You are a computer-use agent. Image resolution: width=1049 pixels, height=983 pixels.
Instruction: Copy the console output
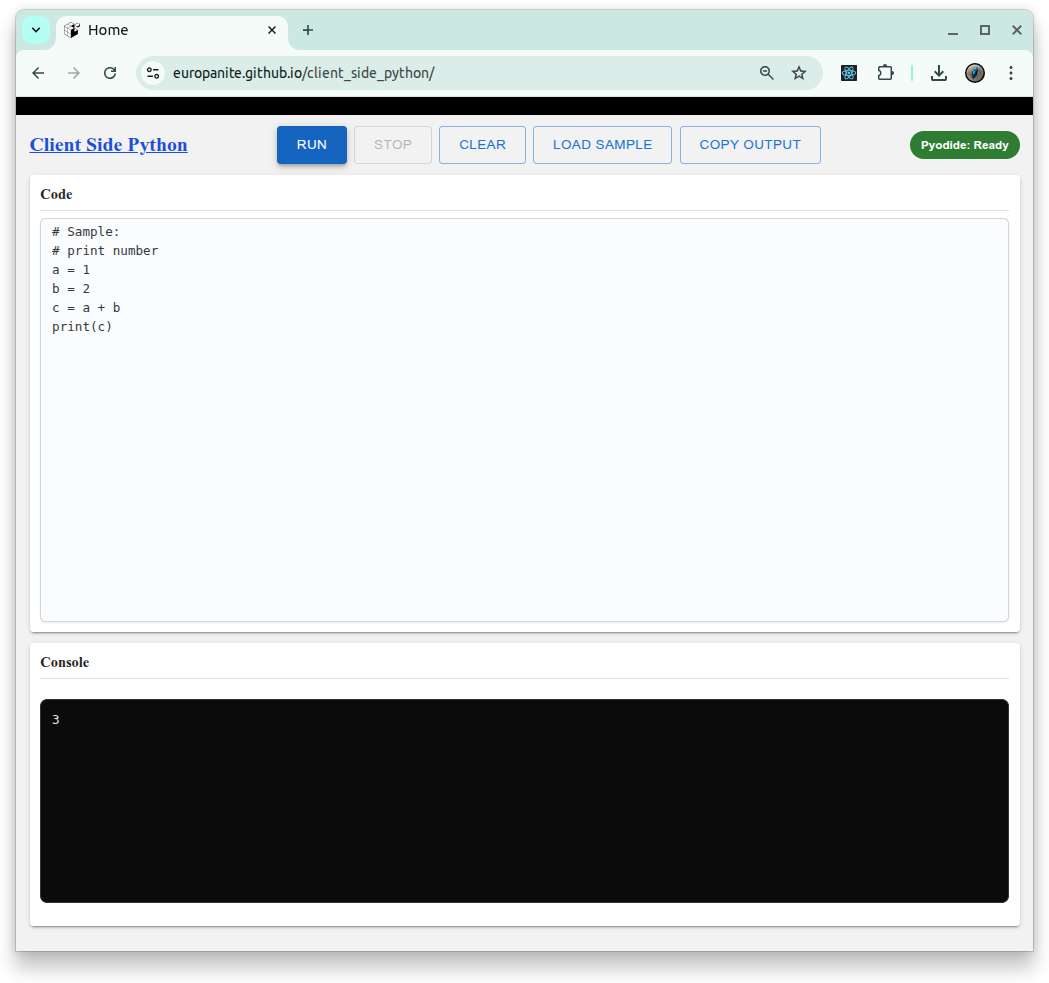(750, 145)
